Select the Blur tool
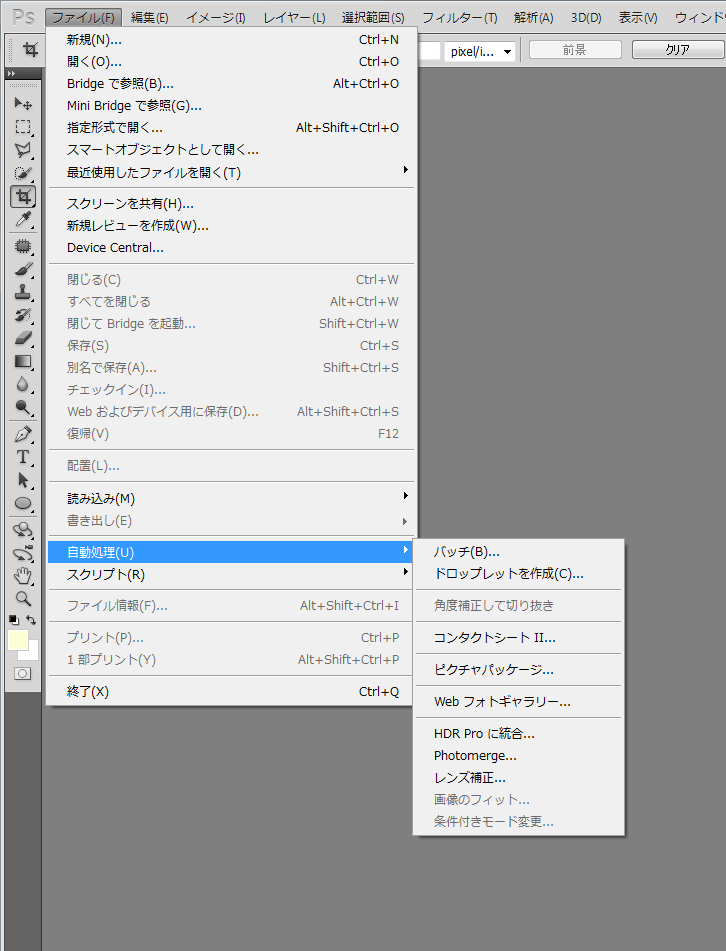This screenshot has width=726, height=951. click(23, 385)
